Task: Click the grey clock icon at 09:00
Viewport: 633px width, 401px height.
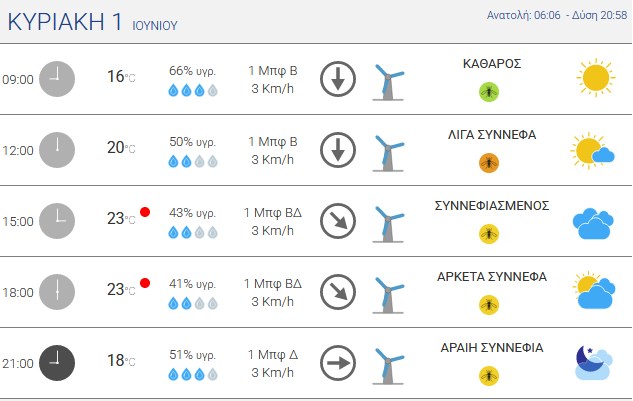Action: click(x=57, y=79)
